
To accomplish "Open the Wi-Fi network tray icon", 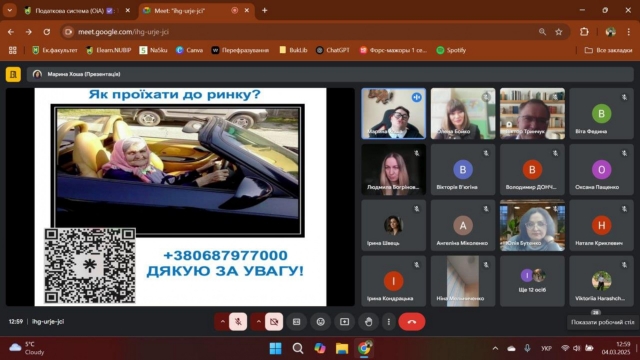I will [x=565, y=348].
